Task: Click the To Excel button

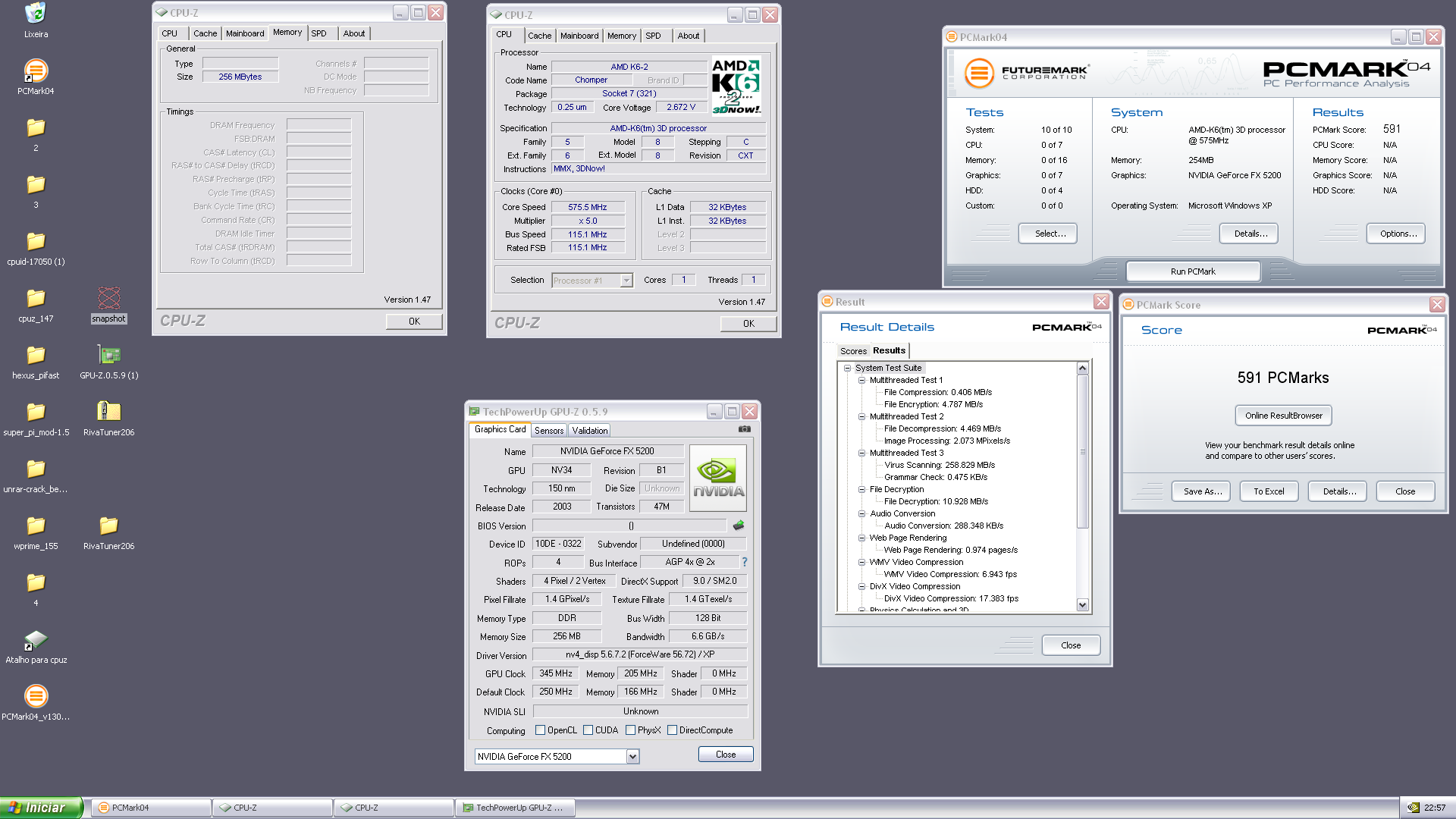Action: pyautogui.click(x=1269, y=491)
